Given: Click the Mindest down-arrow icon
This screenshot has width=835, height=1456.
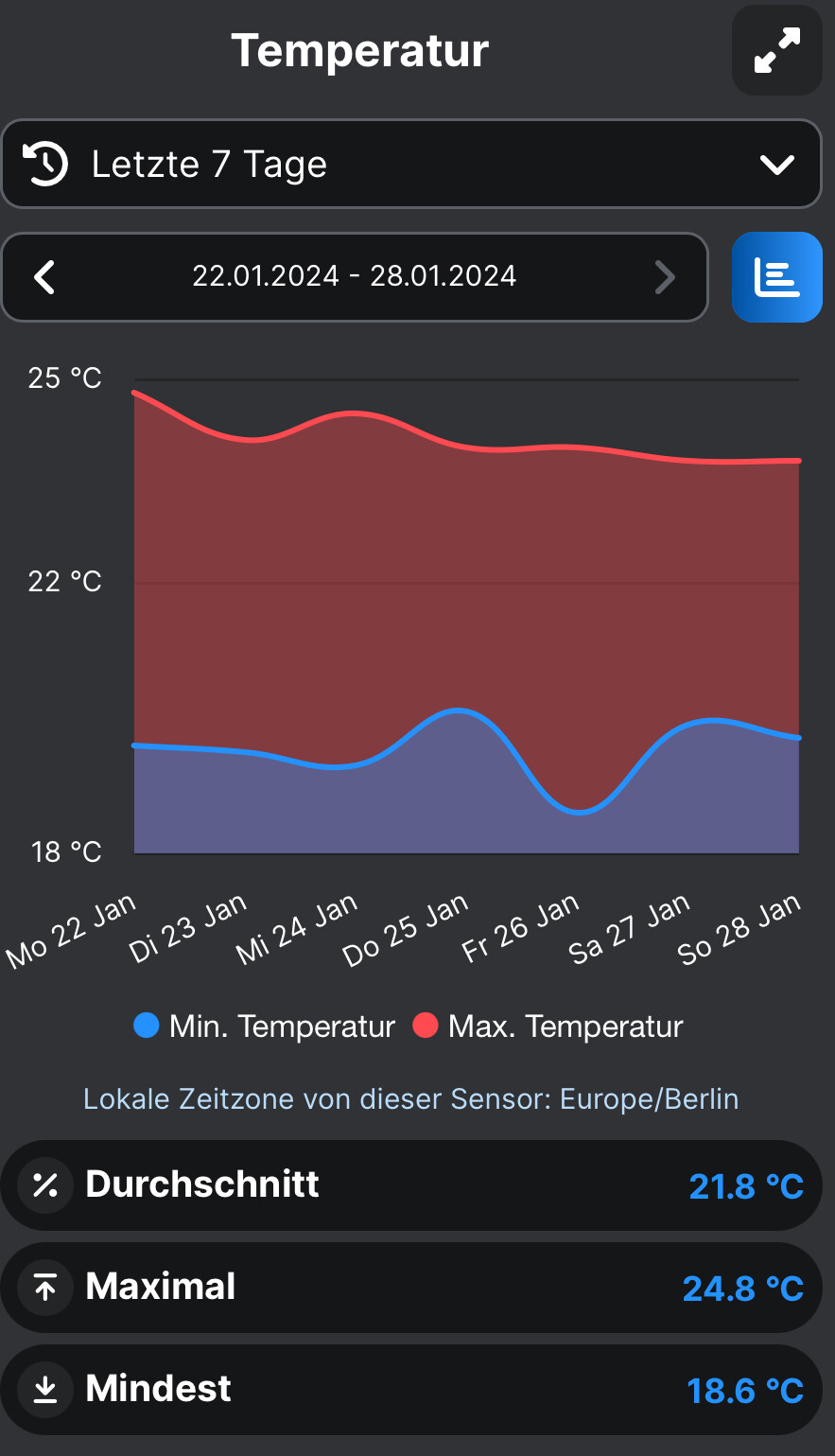Looking at the screenshot, I should pos(45,1390).
